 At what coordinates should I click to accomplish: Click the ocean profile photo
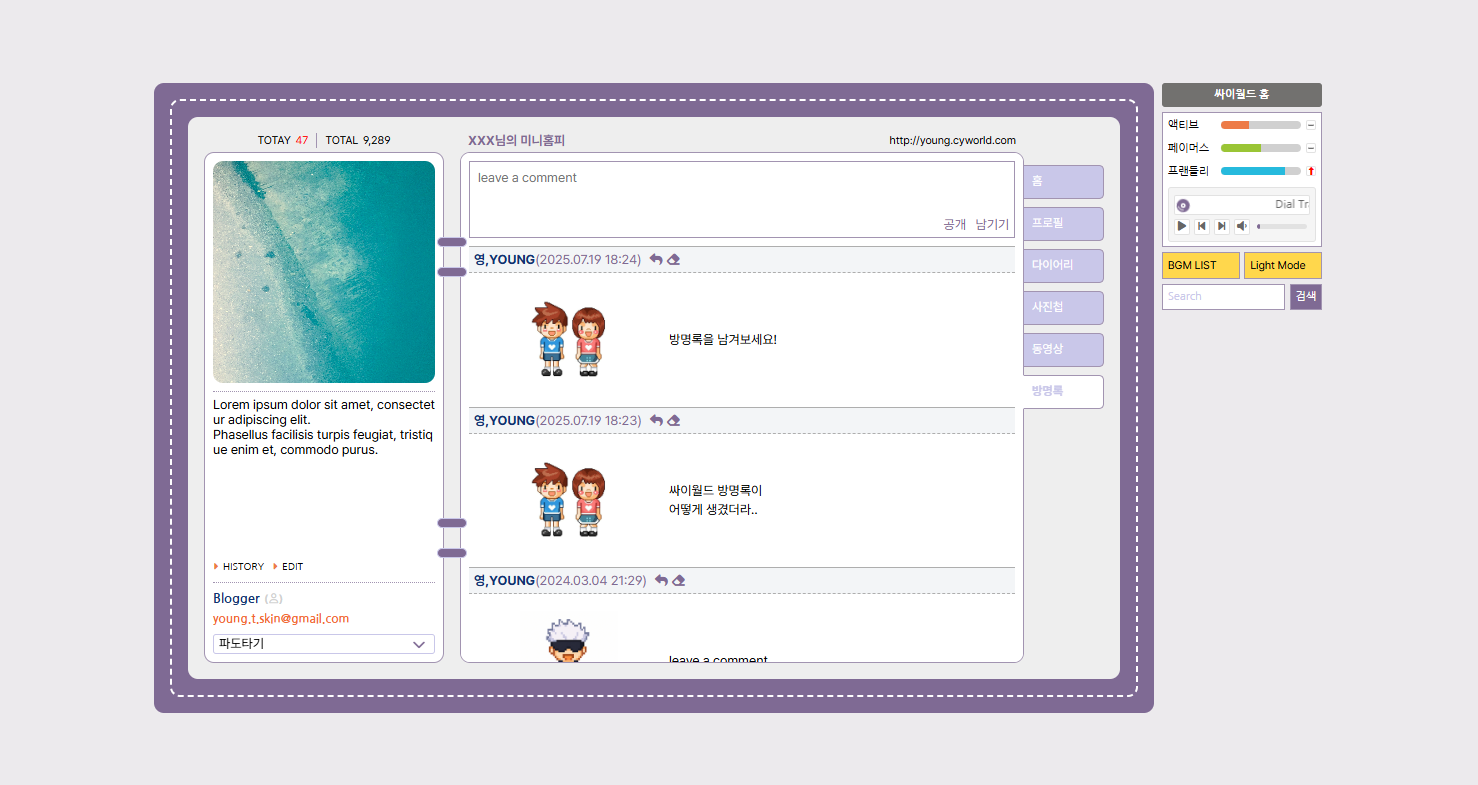[x=324, y=272]
